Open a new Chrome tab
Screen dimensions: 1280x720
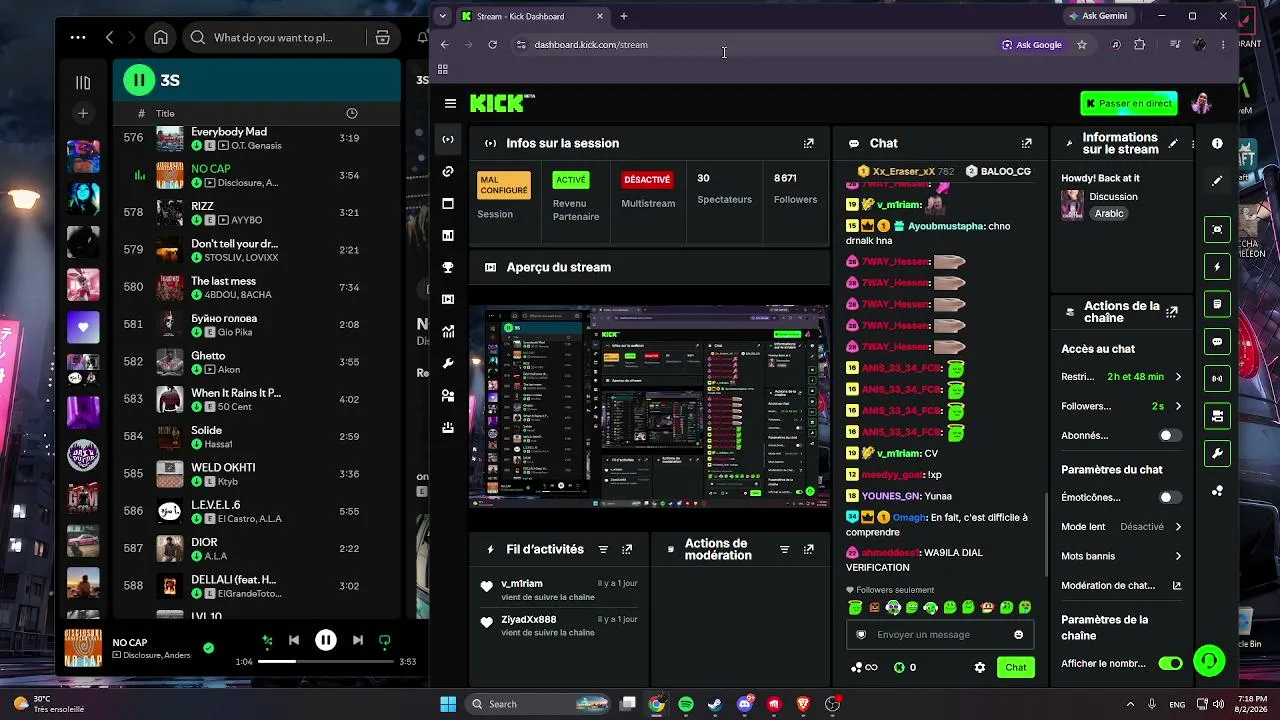coord(624,16)
